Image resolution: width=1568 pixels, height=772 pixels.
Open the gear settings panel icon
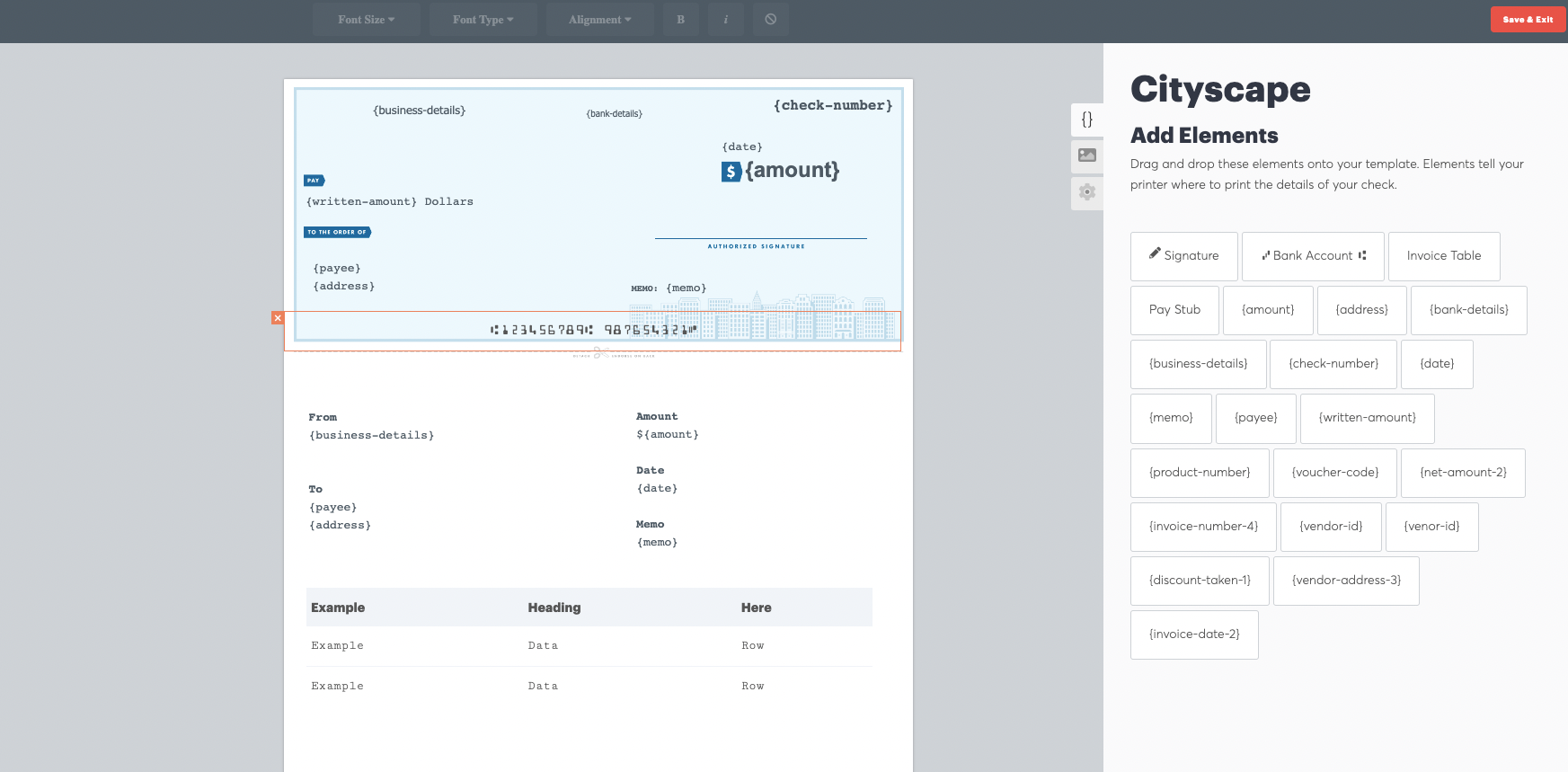[x=1087, y=192]
